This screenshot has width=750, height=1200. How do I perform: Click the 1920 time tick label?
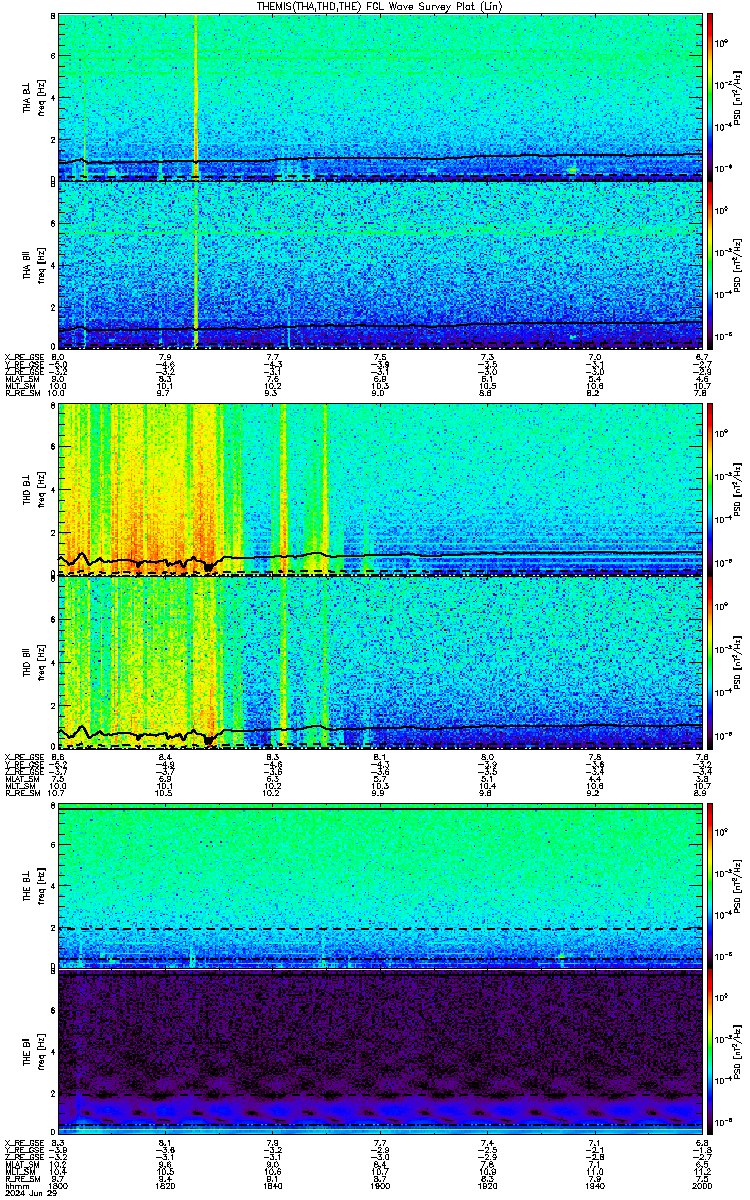click(488, 1185)
